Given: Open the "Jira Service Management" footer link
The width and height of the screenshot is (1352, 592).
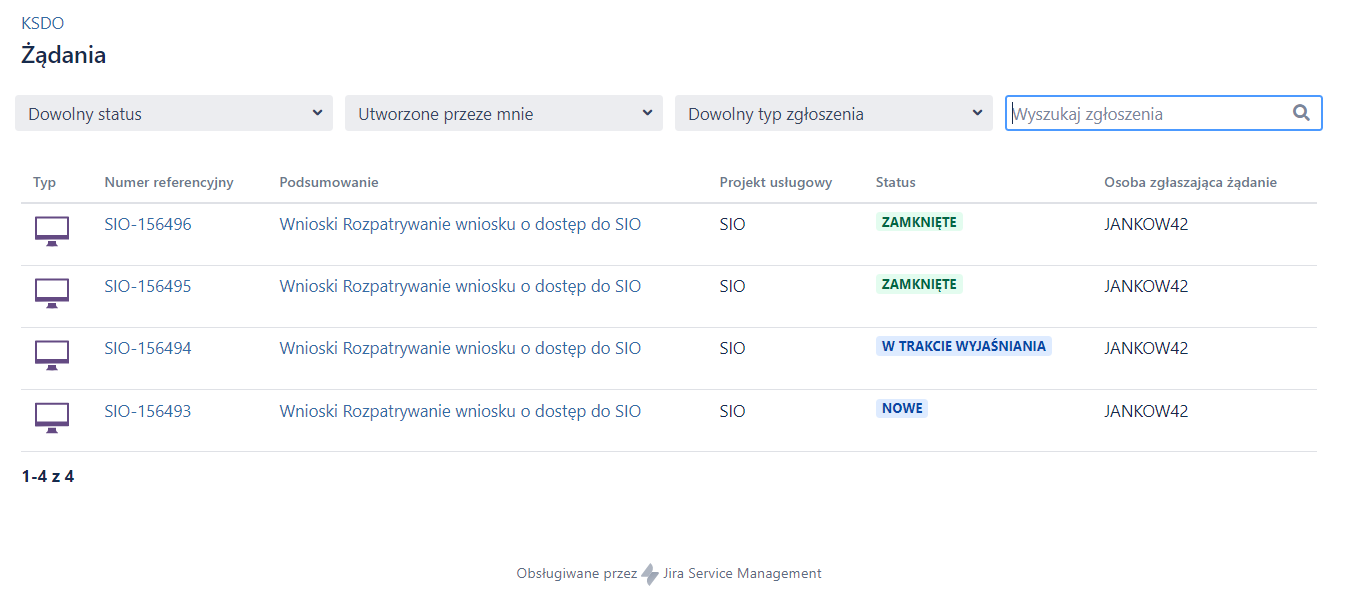Looking at the screenshot, I should pyautogui.click(x=742, y=573).
